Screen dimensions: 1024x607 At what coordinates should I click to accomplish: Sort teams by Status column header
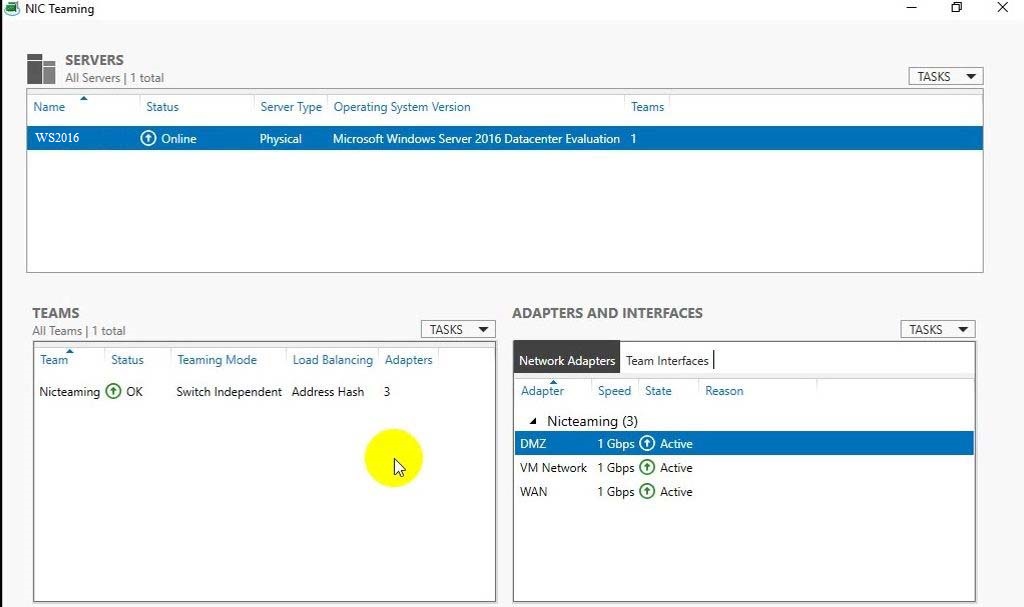point(127,360)
